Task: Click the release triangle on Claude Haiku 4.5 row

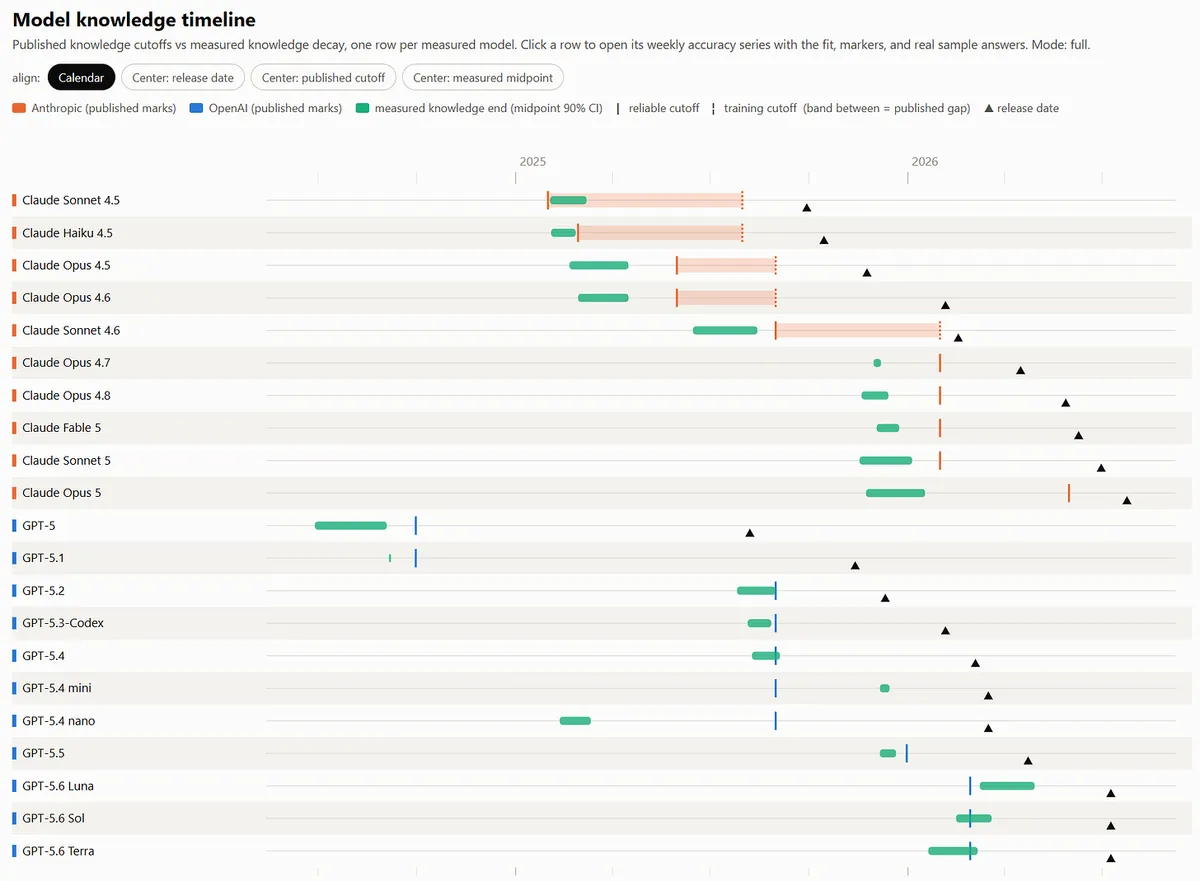Action: [824, 240]
